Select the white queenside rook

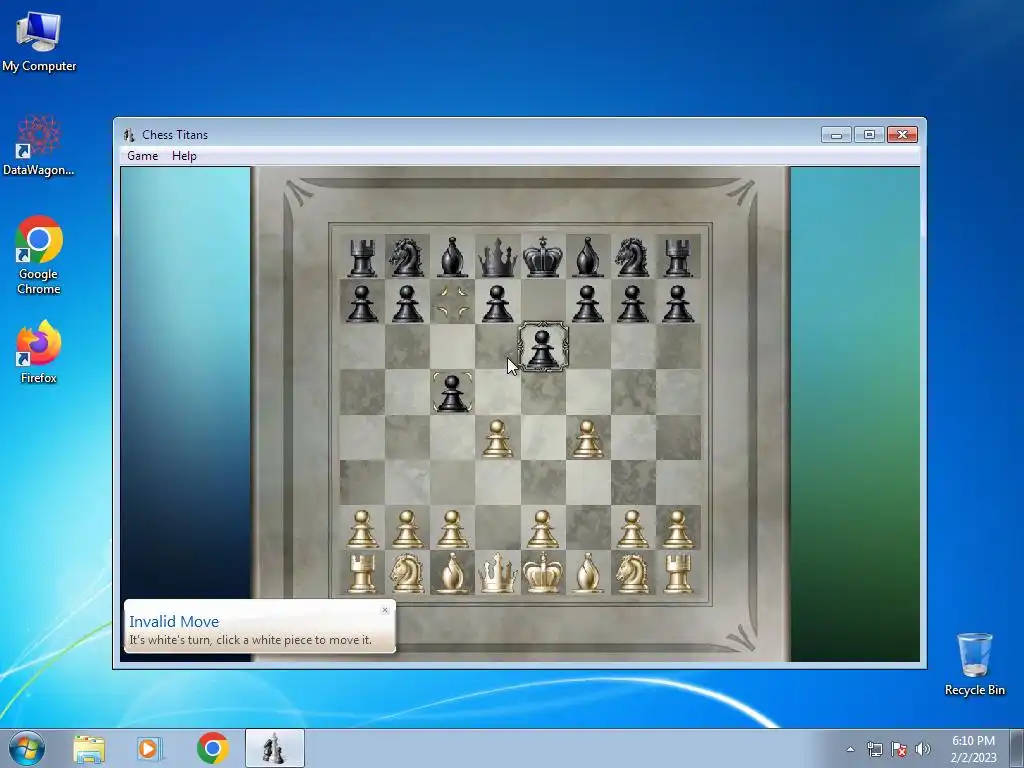362,573
